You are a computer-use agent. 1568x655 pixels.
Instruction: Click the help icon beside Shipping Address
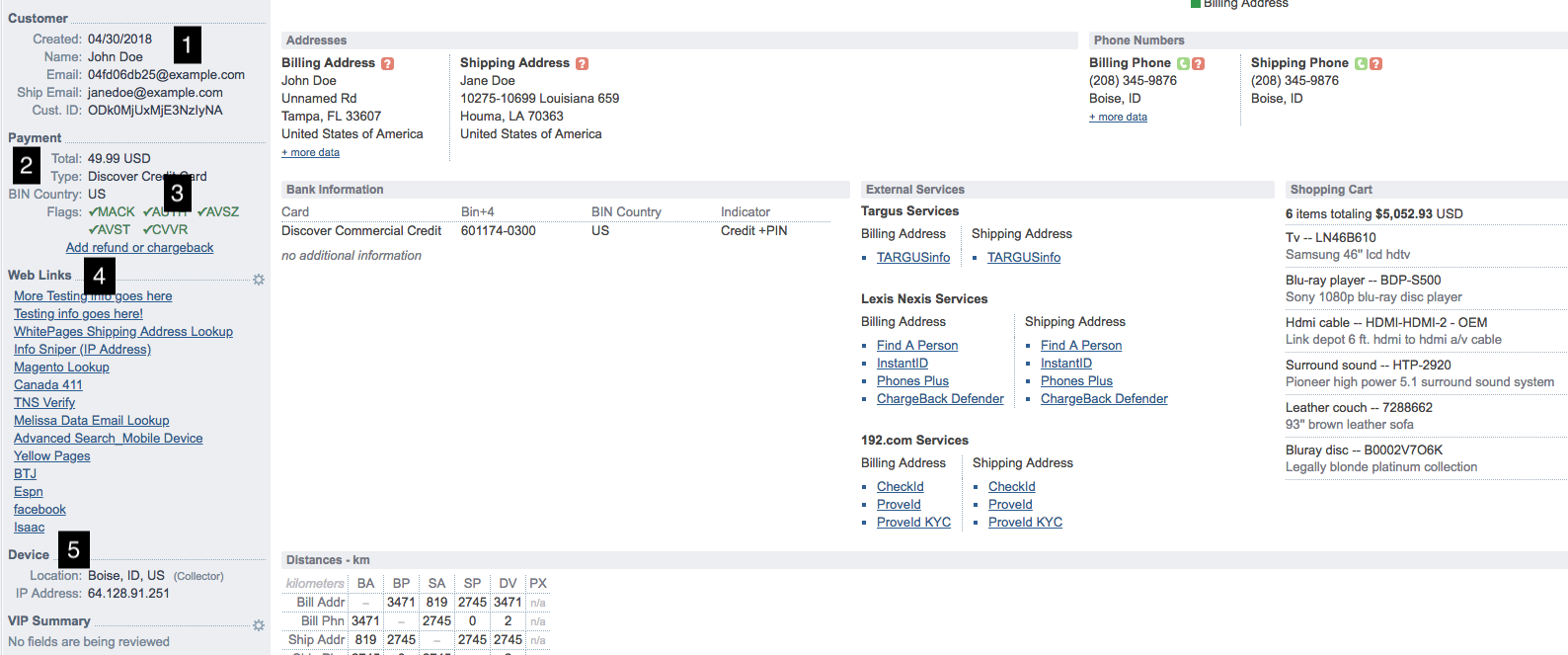pos(583,63)
